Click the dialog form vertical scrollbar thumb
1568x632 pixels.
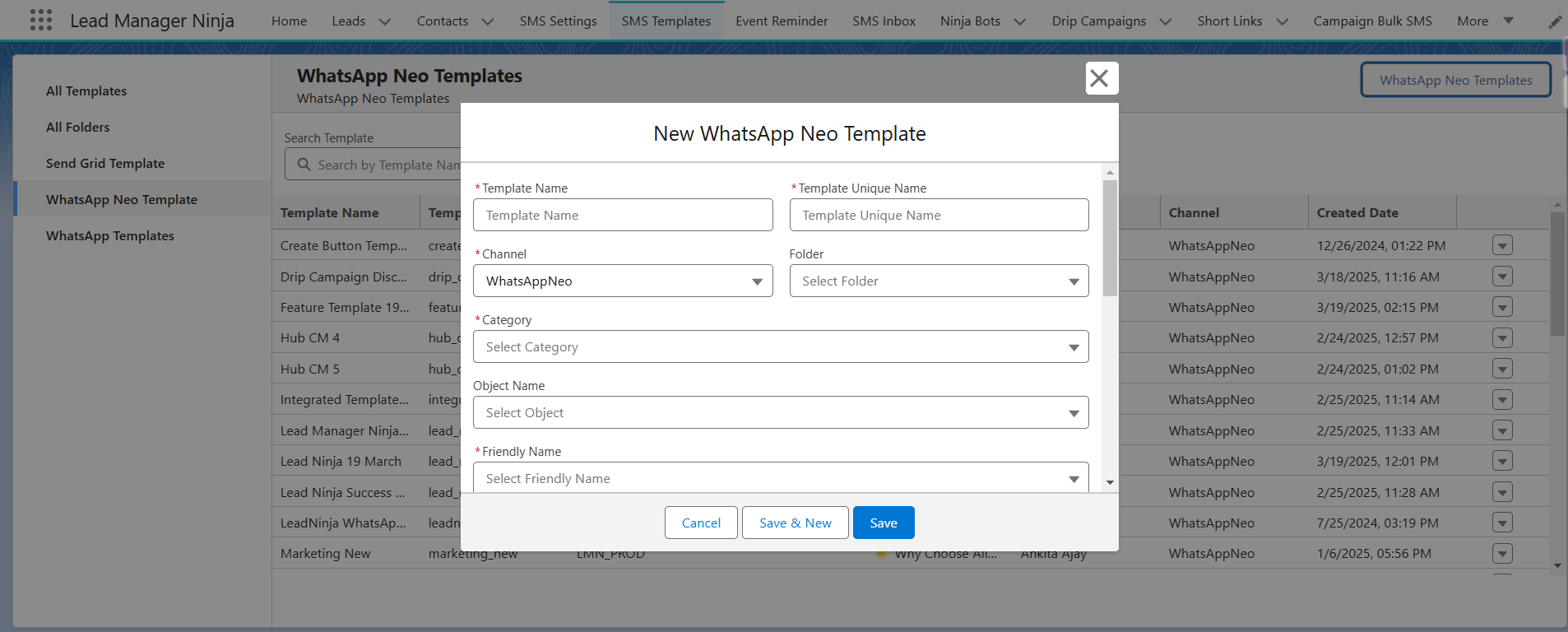click(1110, 239)
